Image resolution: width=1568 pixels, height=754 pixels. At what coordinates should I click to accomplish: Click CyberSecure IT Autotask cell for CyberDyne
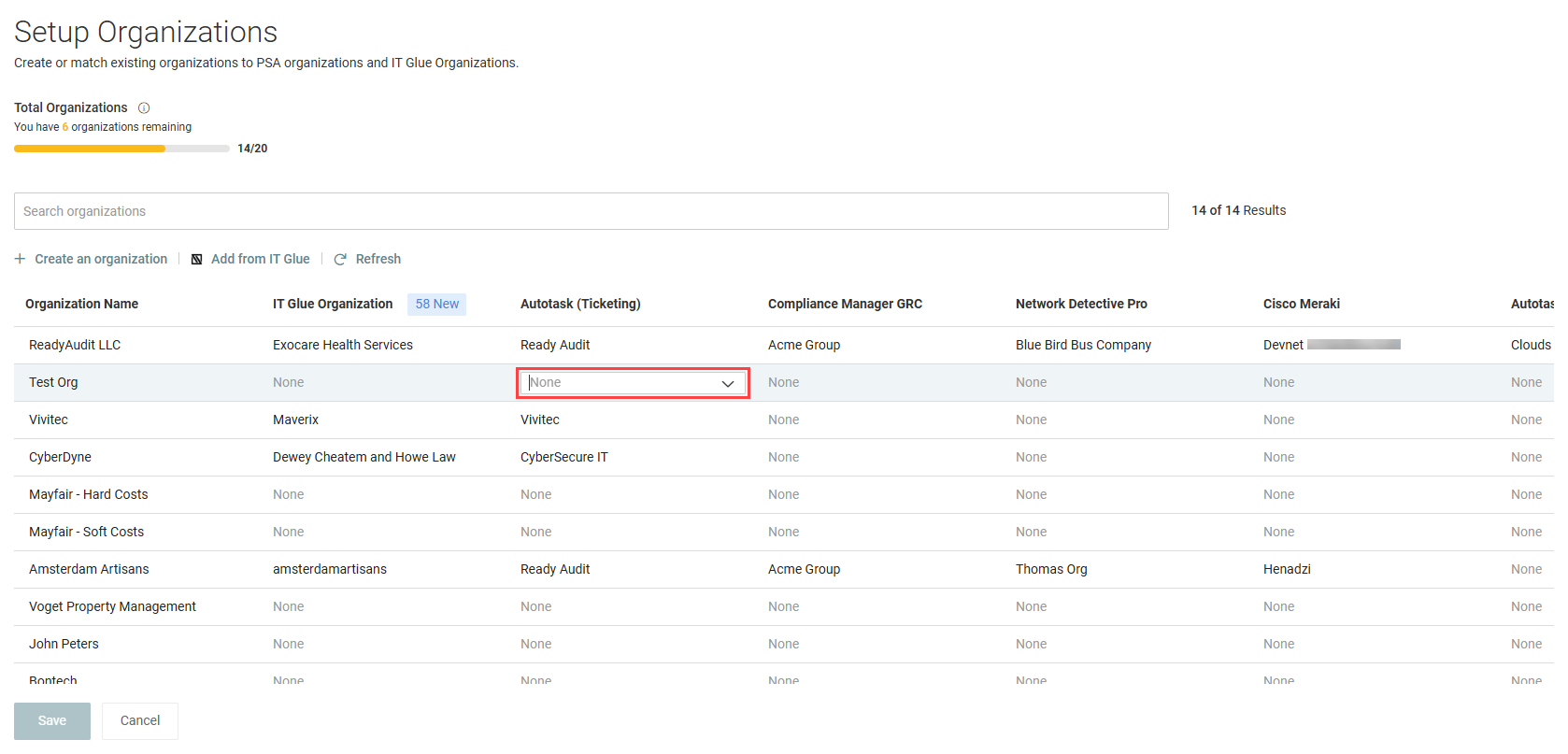click(563, 457)
